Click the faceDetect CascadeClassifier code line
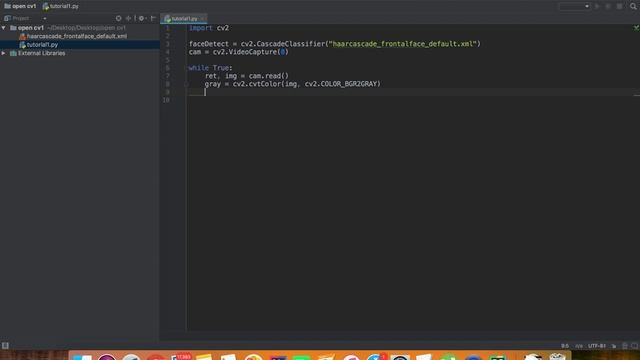640x360 pixels. [x=335, y=44]
